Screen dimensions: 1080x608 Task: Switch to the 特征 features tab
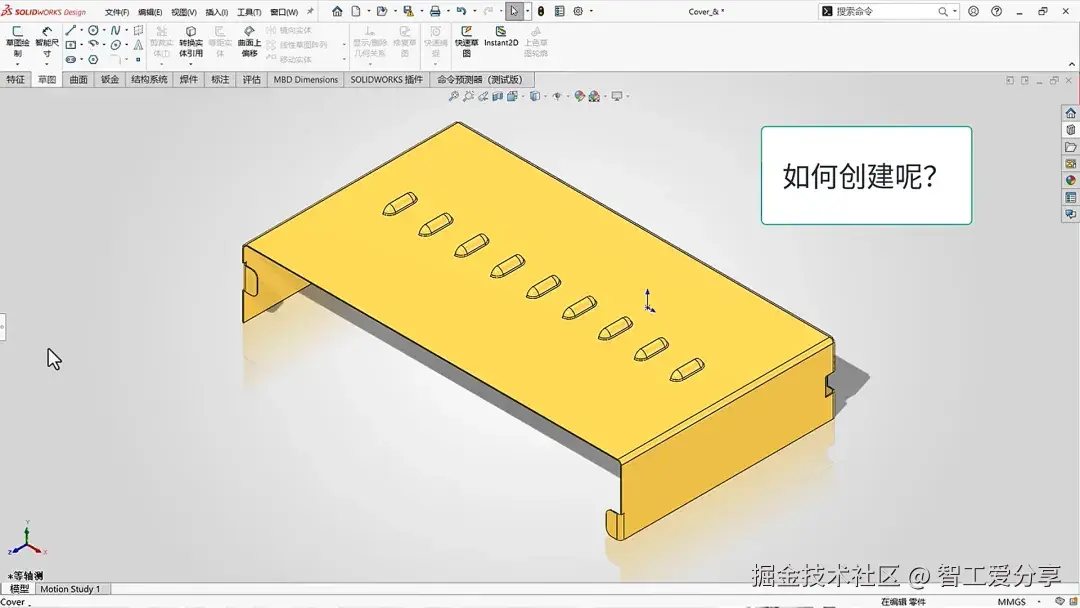15,79
